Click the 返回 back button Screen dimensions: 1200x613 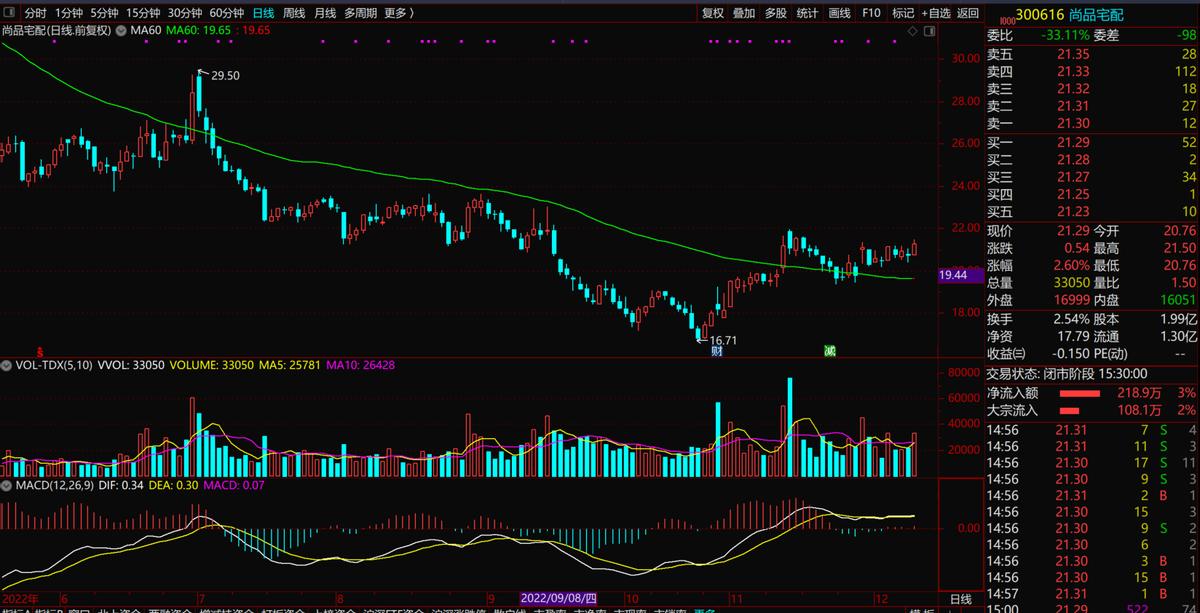pos(968,13)
